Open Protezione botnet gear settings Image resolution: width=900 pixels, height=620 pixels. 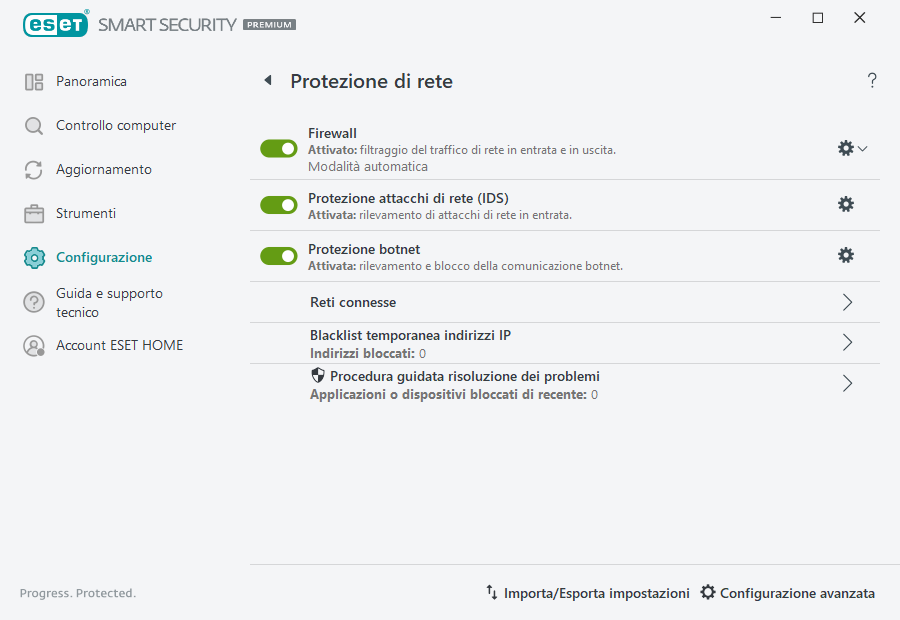point(846,255)
